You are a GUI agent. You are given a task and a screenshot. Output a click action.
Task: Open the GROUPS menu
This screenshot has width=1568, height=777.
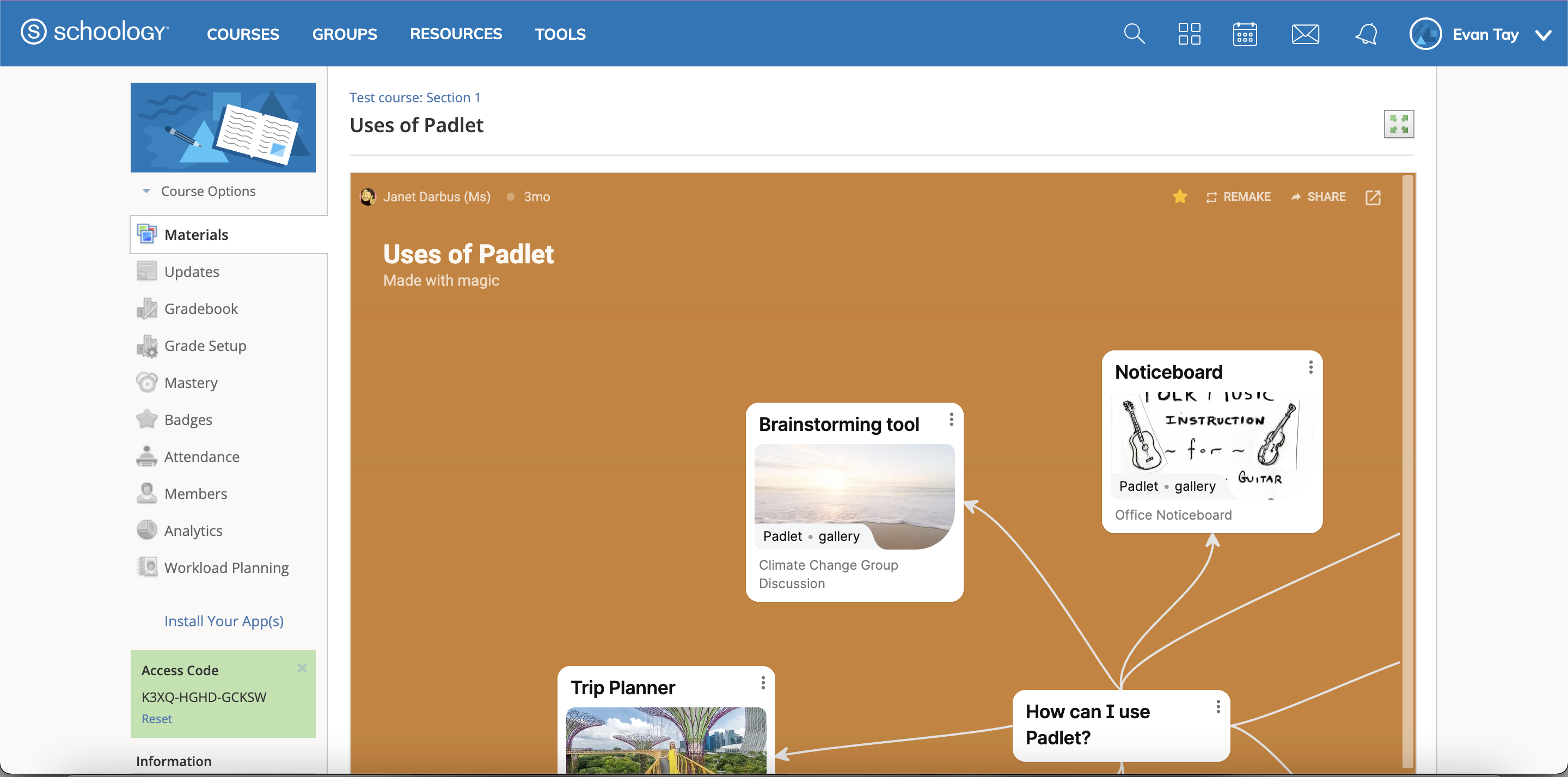pyautogui.click(x=345, y=34)
